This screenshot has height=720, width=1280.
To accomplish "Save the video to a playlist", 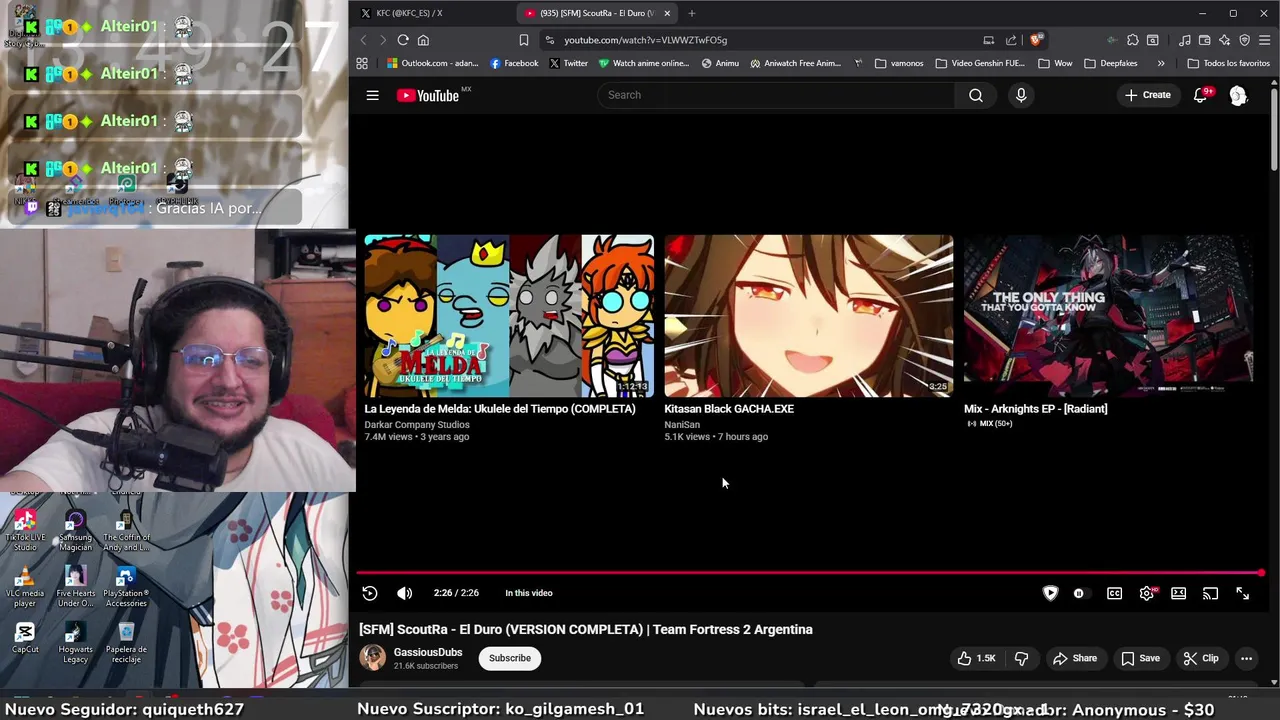I will 1140,658.
